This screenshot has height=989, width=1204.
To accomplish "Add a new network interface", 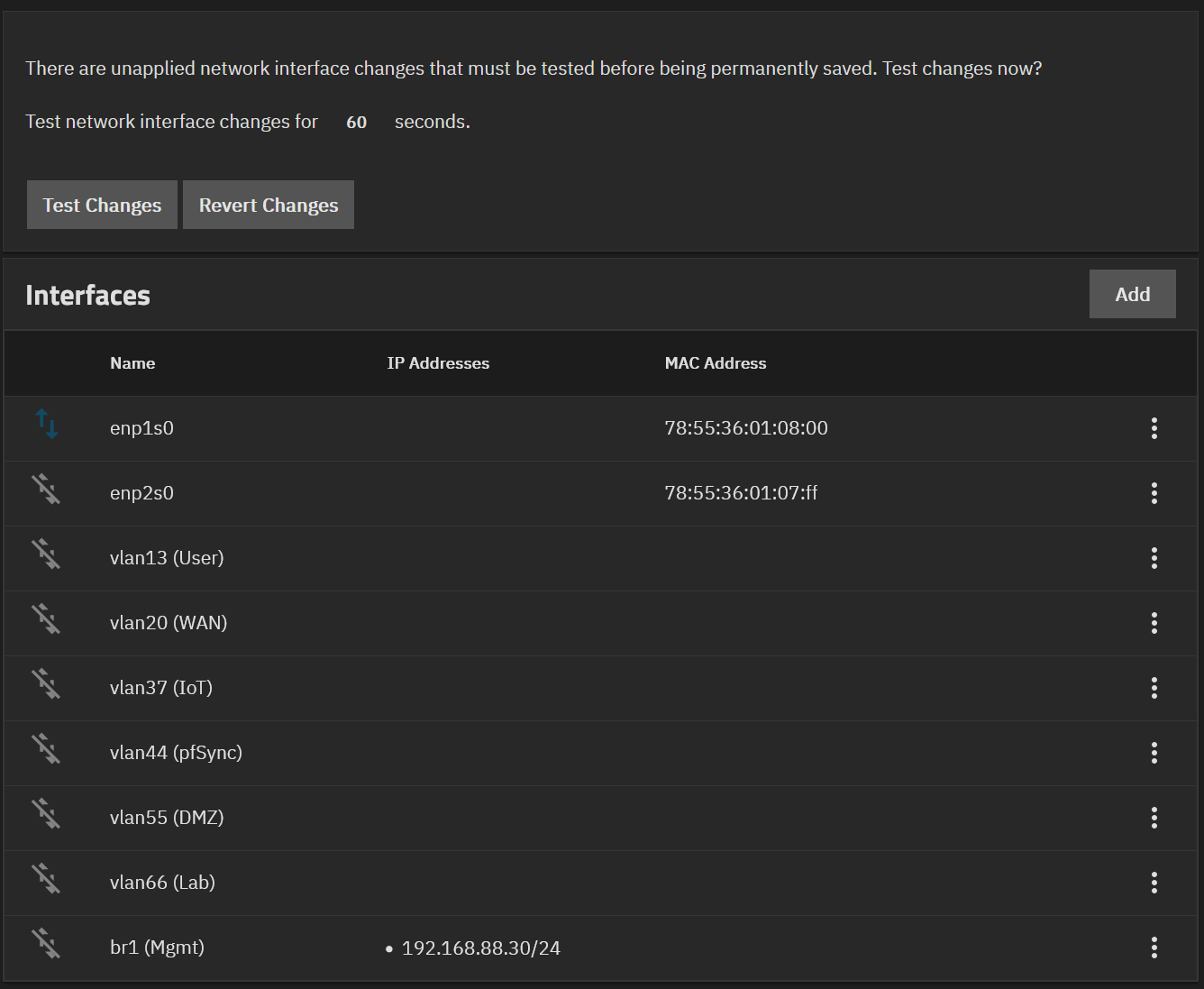I will [x=1132, y=294].
